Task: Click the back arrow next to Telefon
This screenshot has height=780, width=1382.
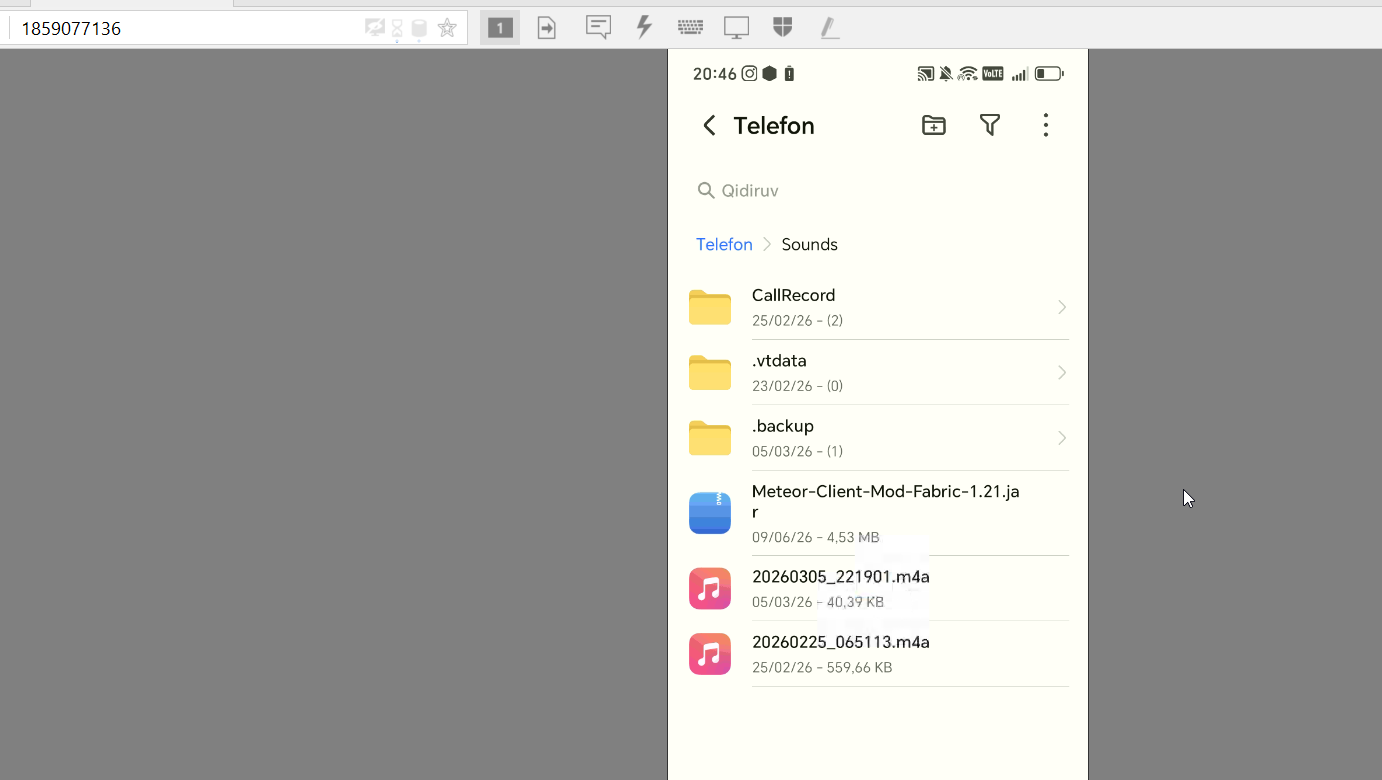Action: [x=709, y=125]
